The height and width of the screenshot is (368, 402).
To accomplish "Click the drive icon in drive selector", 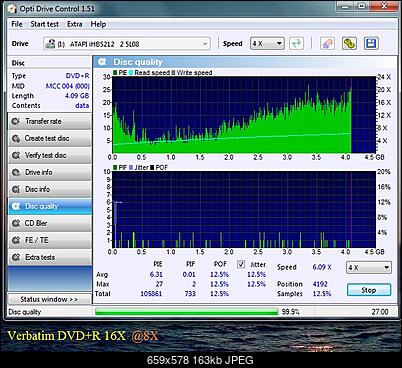I will [50, 44].
